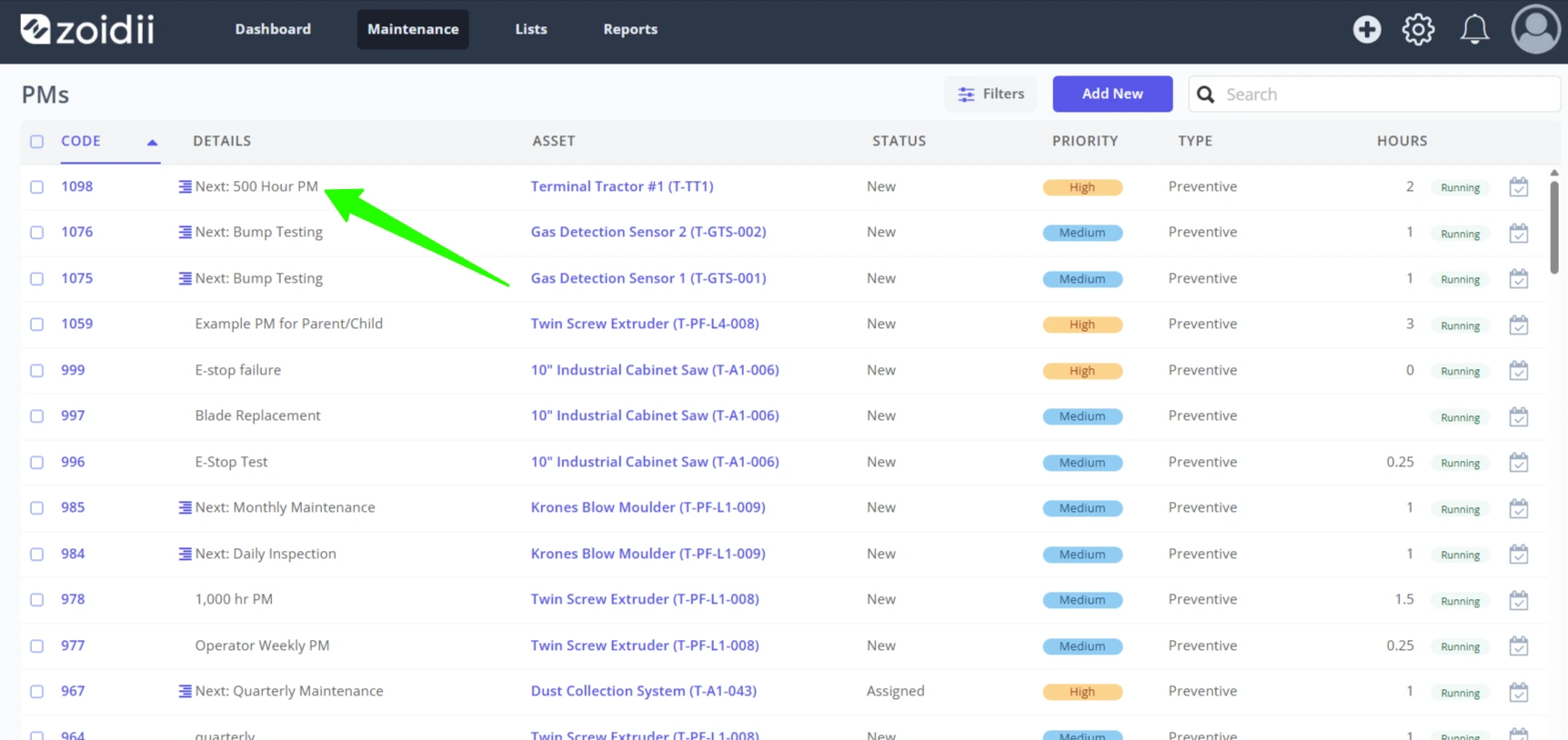Image resolution: width=1568 pixels, height=740 pixels.
Task: Open notifications bell icon
Action: pyautogui.click(x=1474, y=29)
